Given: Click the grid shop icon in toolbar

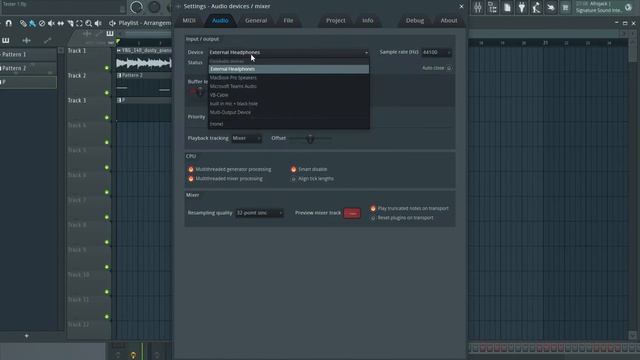Looking at the screenshot, I should pos(565,7).
